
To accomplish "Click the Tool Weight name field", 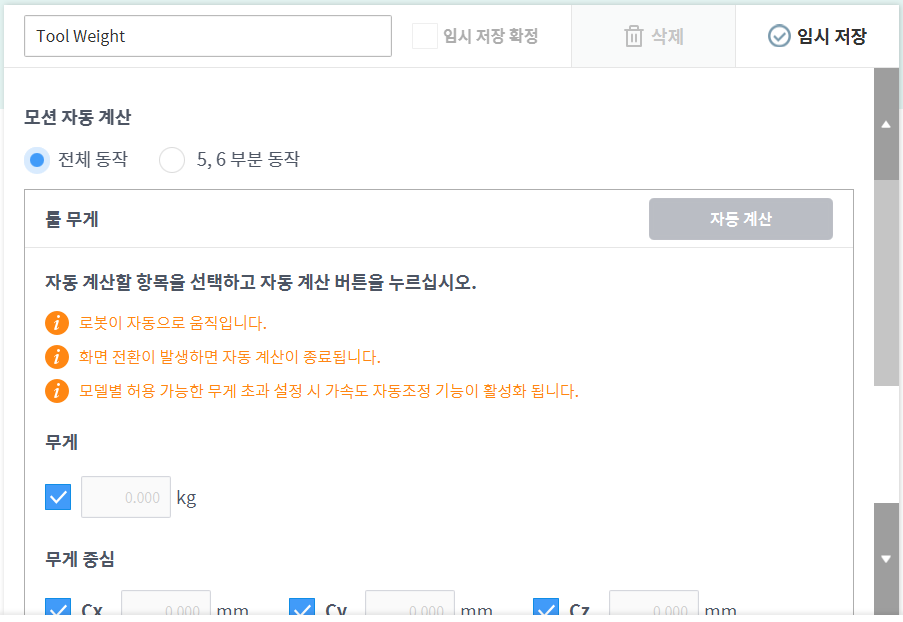I will (207, 36).
